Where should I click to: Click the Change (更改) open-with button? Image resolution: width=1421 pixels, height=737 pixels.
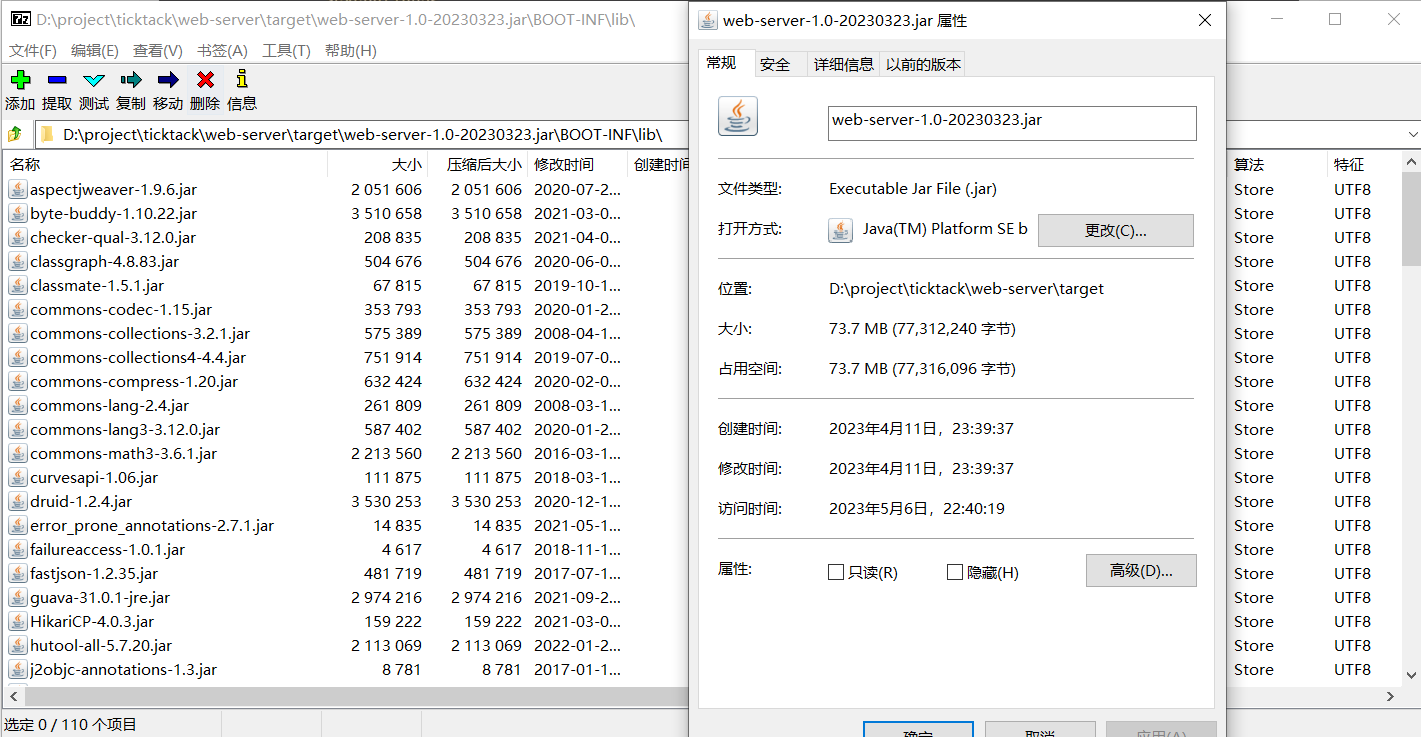pyautogui.click(x=1116, y=230)
